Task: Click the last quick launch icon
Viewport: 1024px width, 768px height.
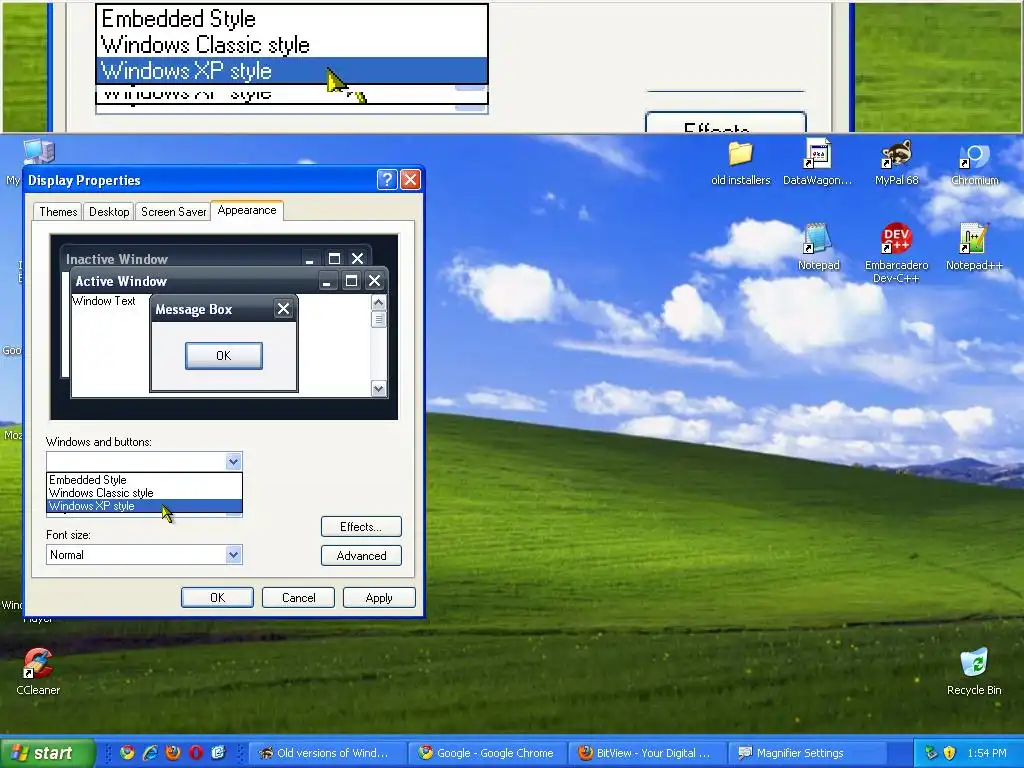Action: (218, 753)
